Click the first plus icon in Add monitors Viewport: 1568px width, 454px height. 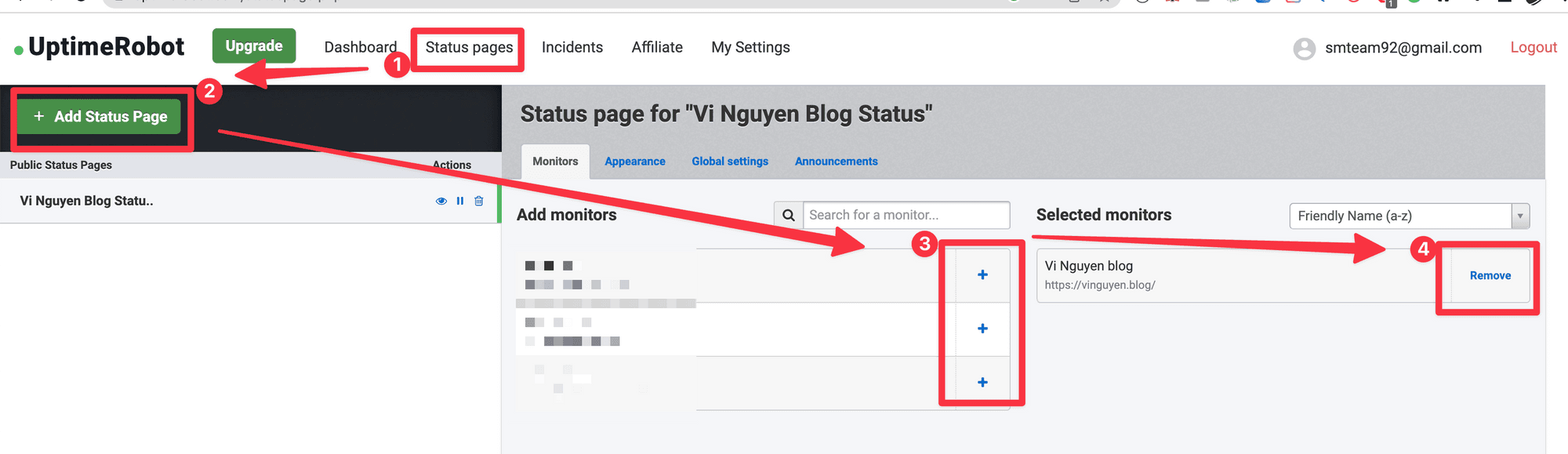point(982,275)
